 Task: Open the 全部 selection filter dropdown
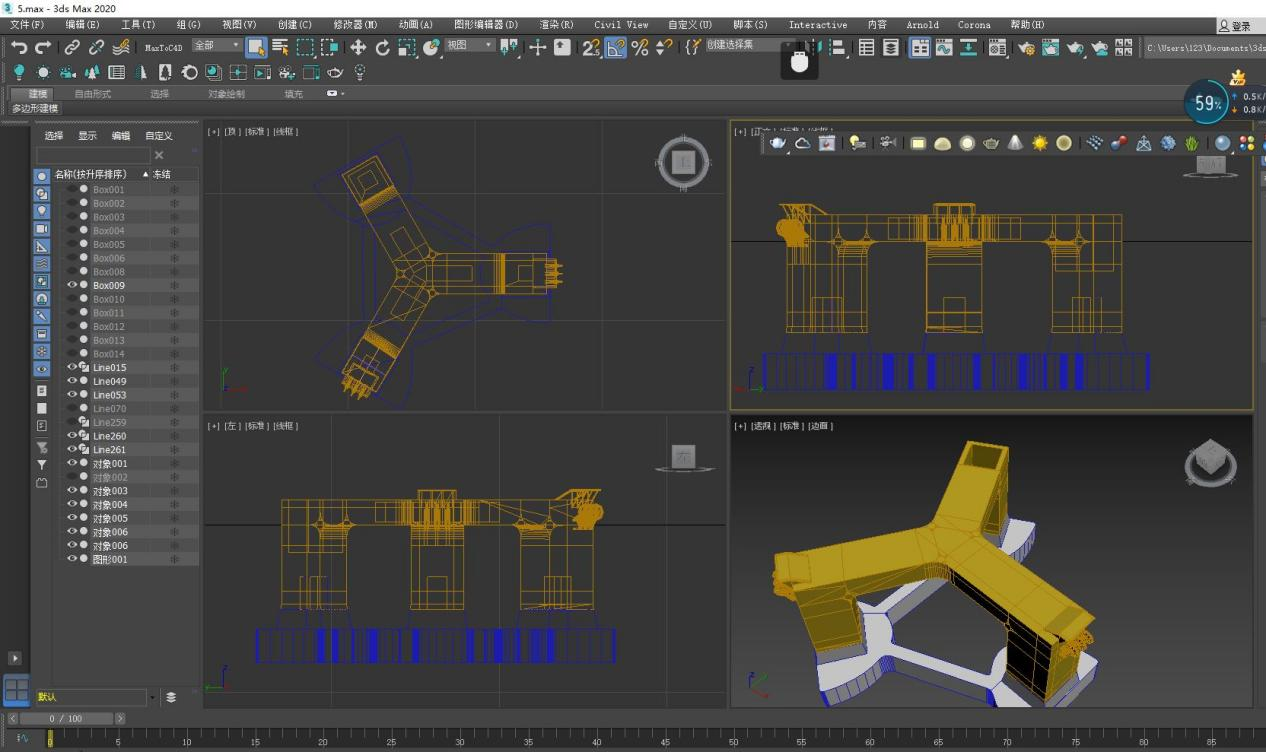217,45
